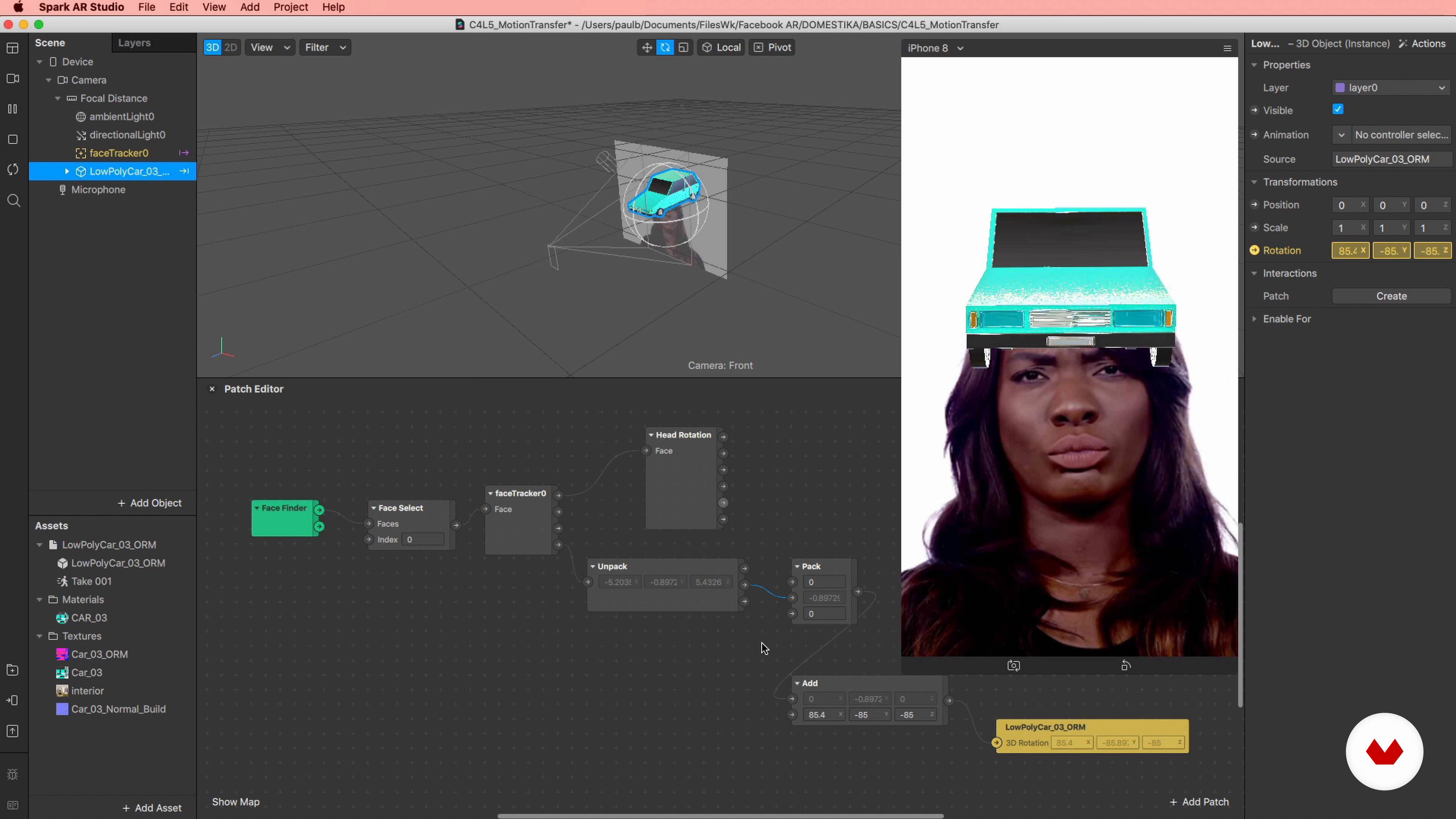Click the Rotation X value field
The height and width of the screenshot is (819, 1456).
[1350, 250]
